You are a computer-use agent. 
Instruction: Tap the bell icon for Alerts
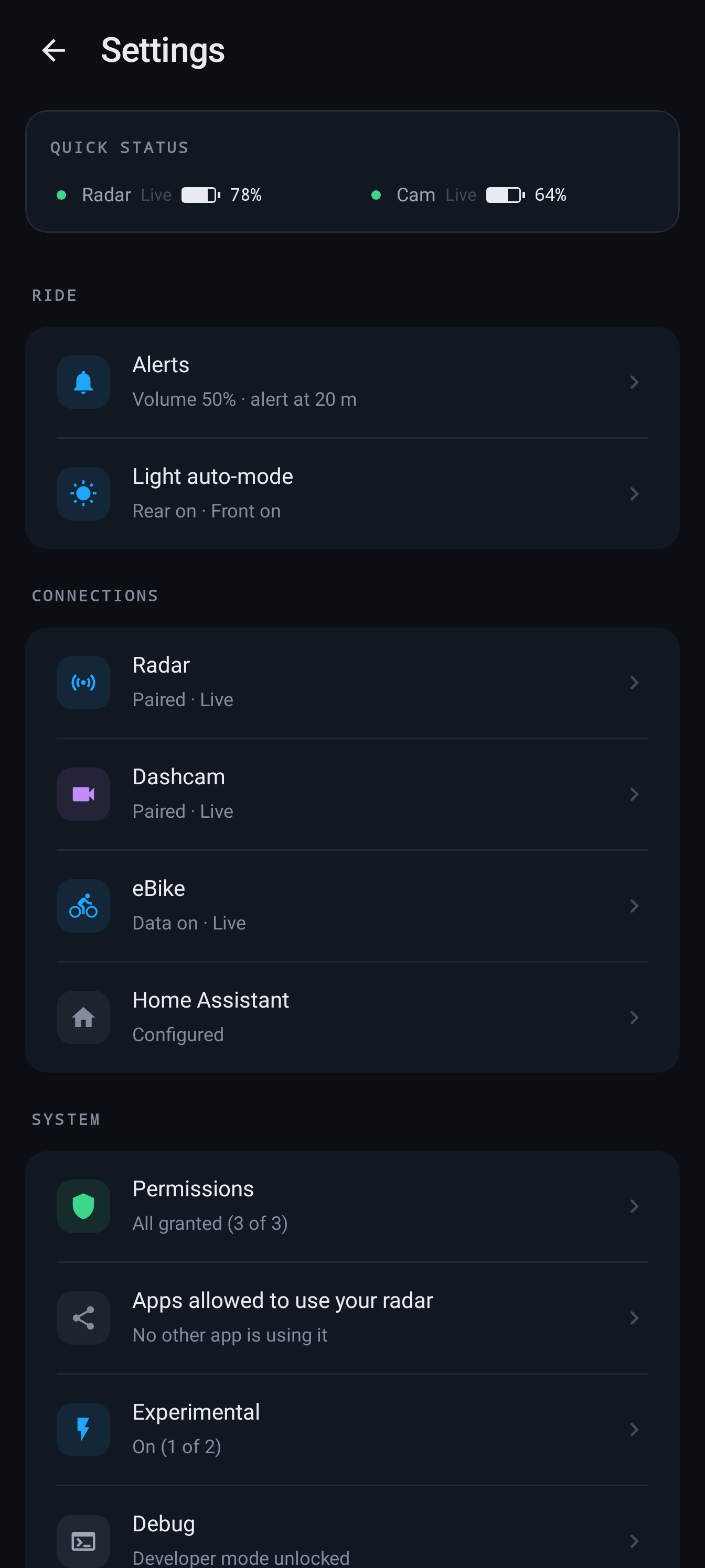click(83, 382)
